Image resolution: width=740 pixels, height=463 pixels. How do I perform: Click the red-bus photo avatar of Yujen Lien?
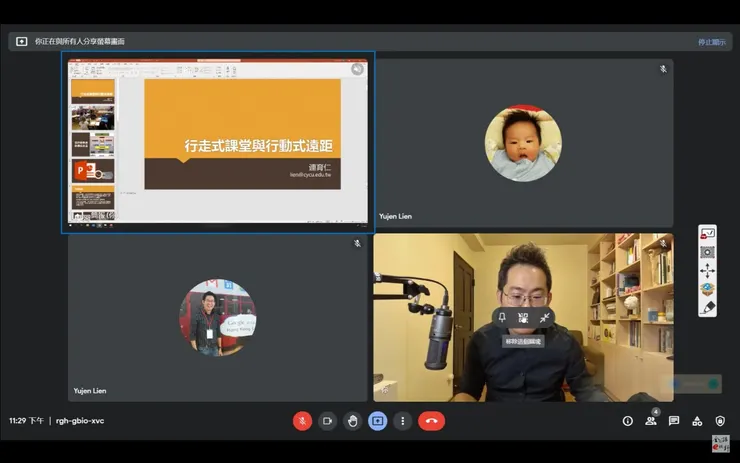click(x=218, y=317)
